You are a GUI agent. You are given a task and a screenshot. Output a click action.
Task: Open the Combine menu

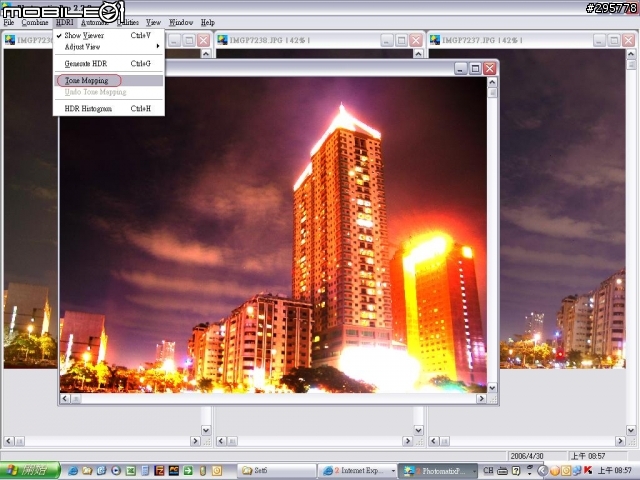pyautogui.click(x=35, y=22)
